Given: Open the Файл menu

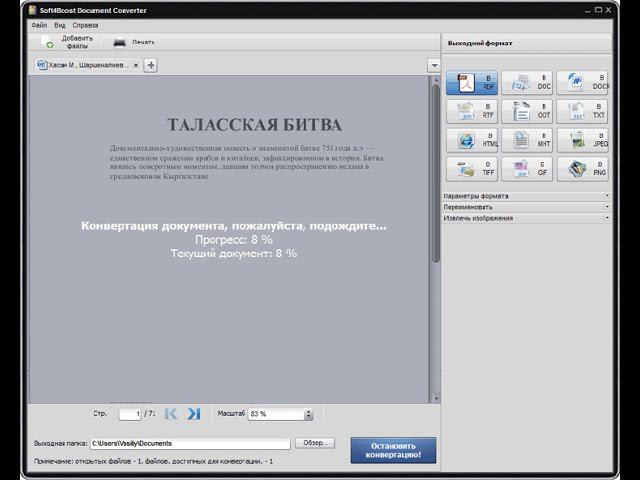Looking at the screenshot, I should pyautogui.click(x=39, y=25).
